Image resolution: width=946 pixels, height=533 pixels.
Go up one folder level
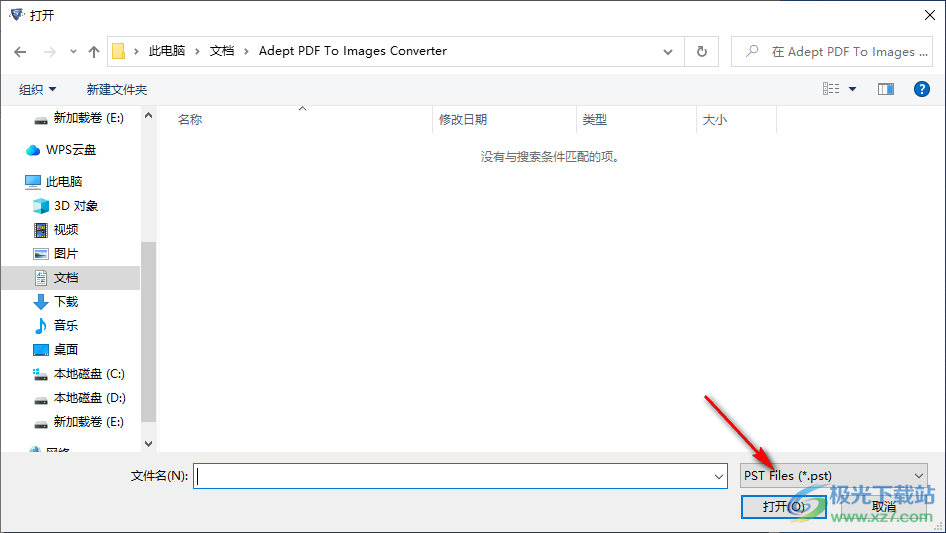(x=94, y=52)
